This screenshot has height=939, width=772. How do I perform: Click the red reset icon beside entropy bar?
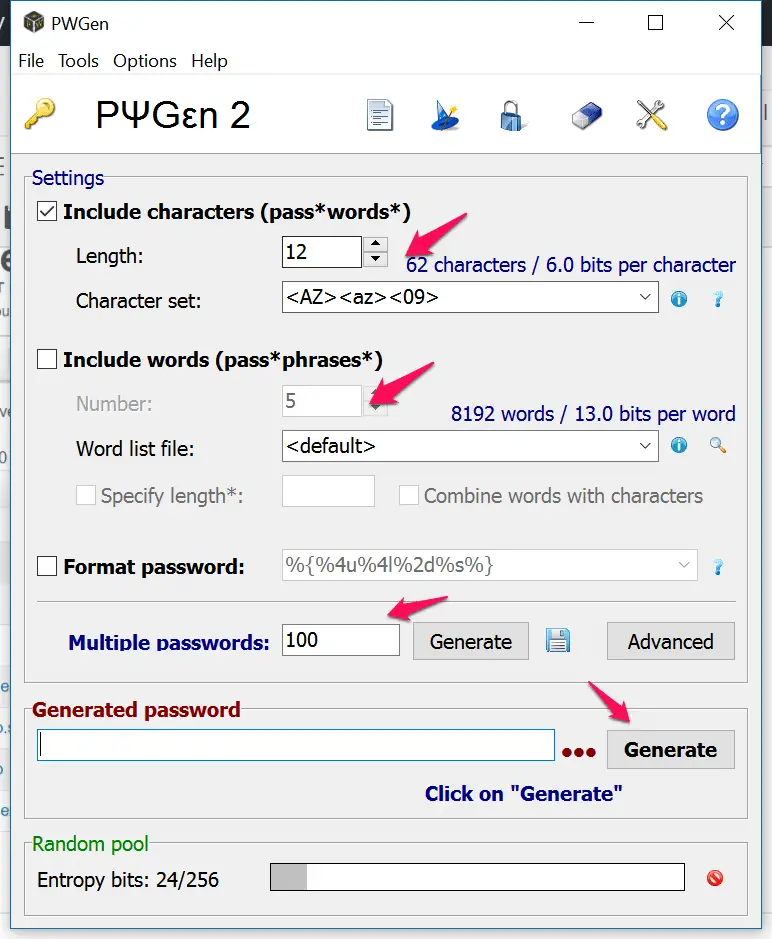pyautogui.click(x=714, y=878)
